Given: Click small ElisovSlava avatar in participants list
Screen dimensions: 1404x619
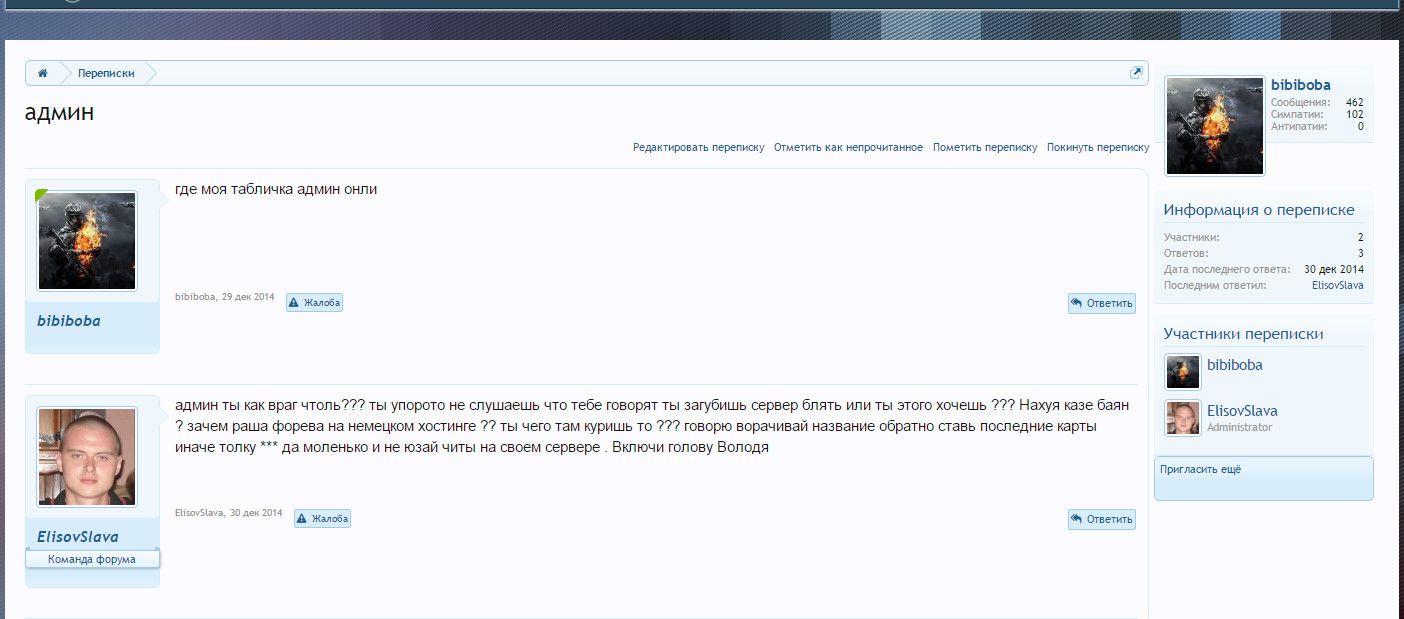Looking at the screenshot, I should [1183, 418].
